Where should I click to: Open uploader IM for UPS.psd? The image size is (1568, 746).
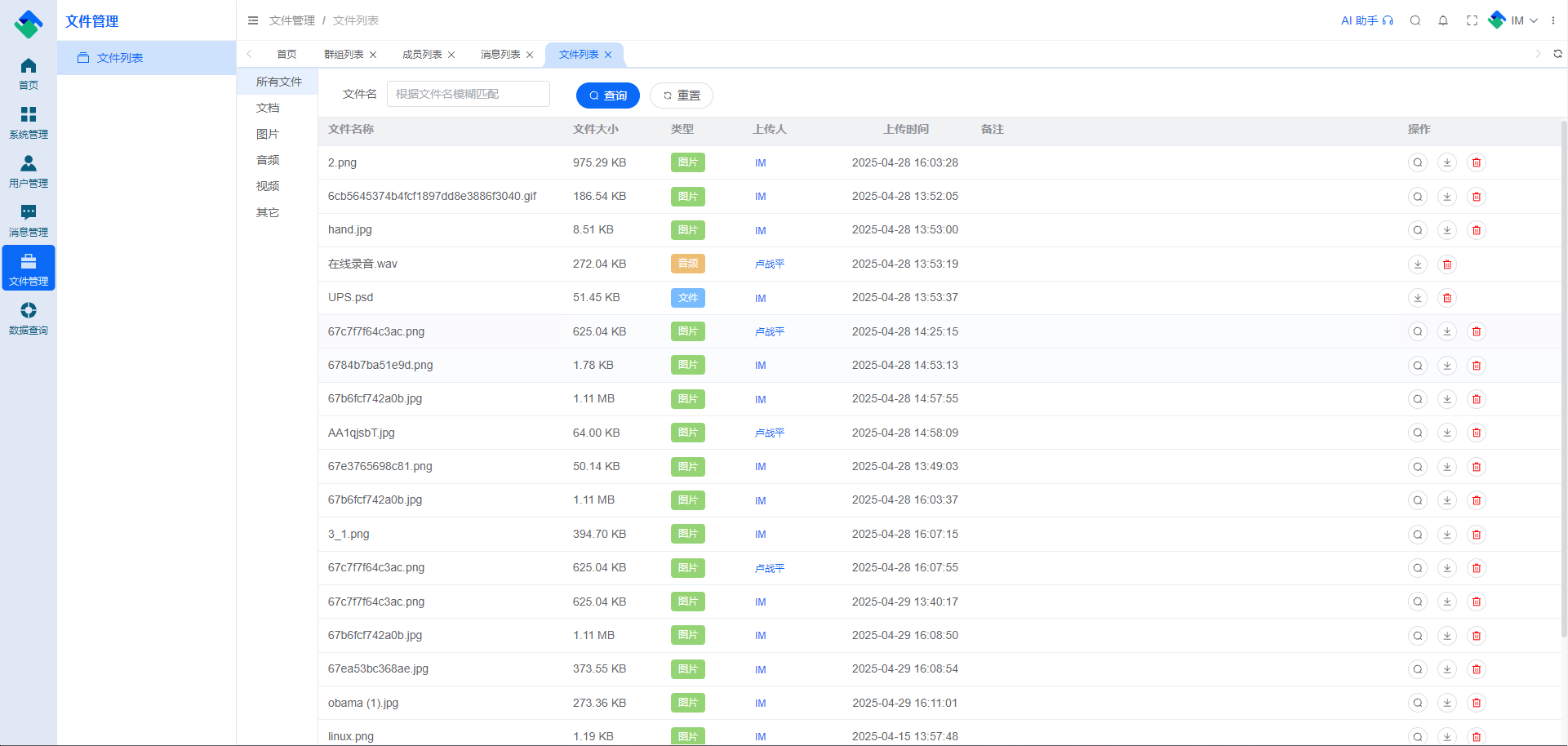click(x=761, y=299)
